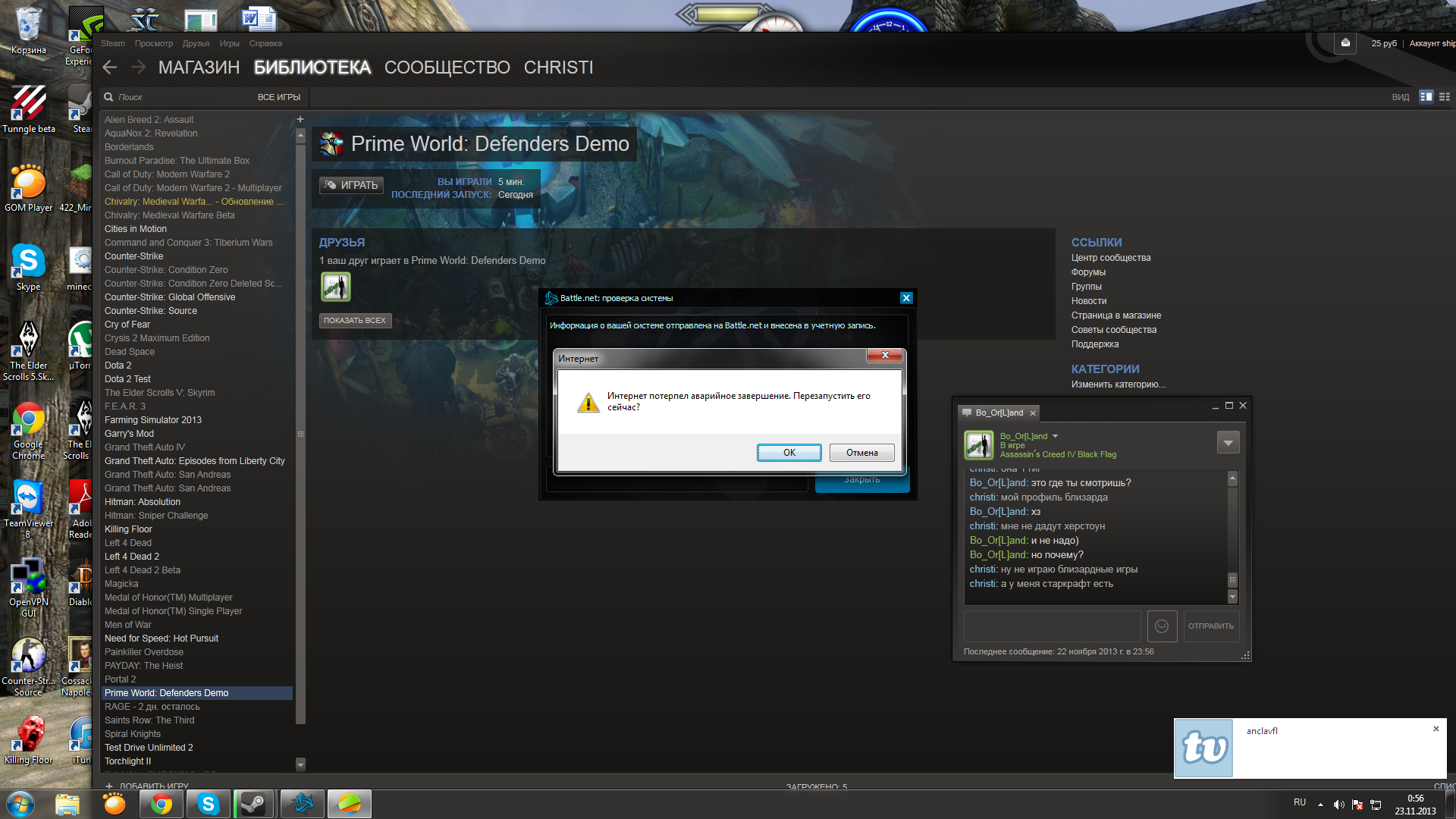Viewport: 1456px width, 819px height.
Task: Open Windows Explorer from the taskbar
Action: [x=67, y=804]
